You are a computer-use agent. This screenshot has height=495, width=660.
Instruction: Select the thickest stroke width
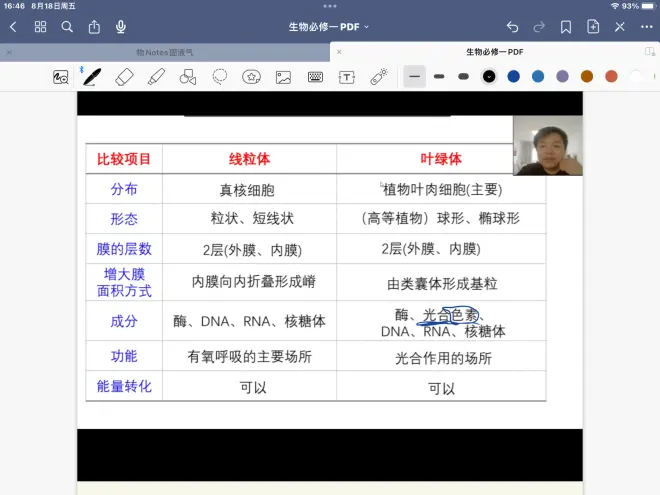(463, 76)
